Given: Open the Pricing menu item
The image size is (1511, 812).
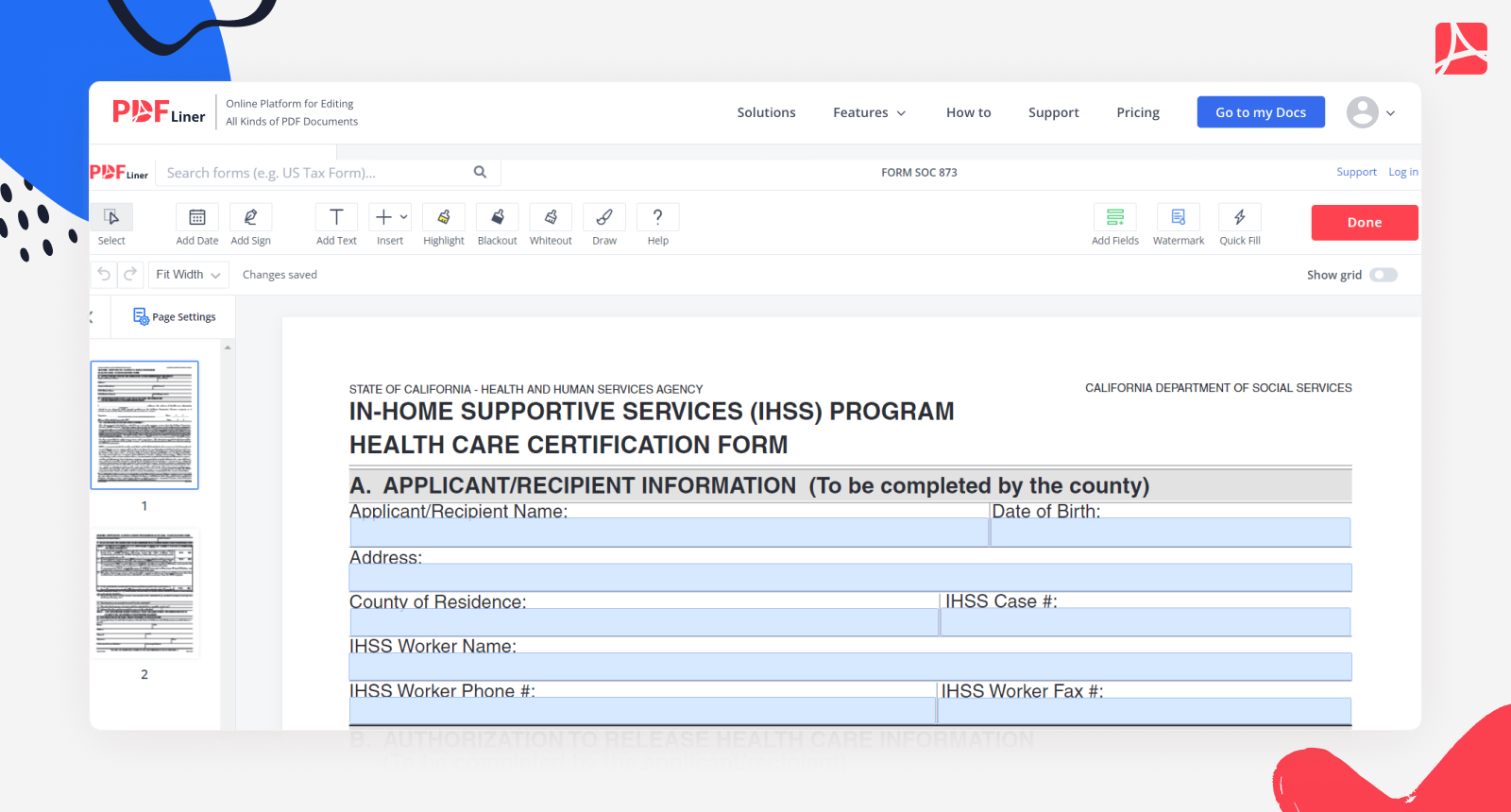Looking at the screenshot, I should (x=1137, y=112).
